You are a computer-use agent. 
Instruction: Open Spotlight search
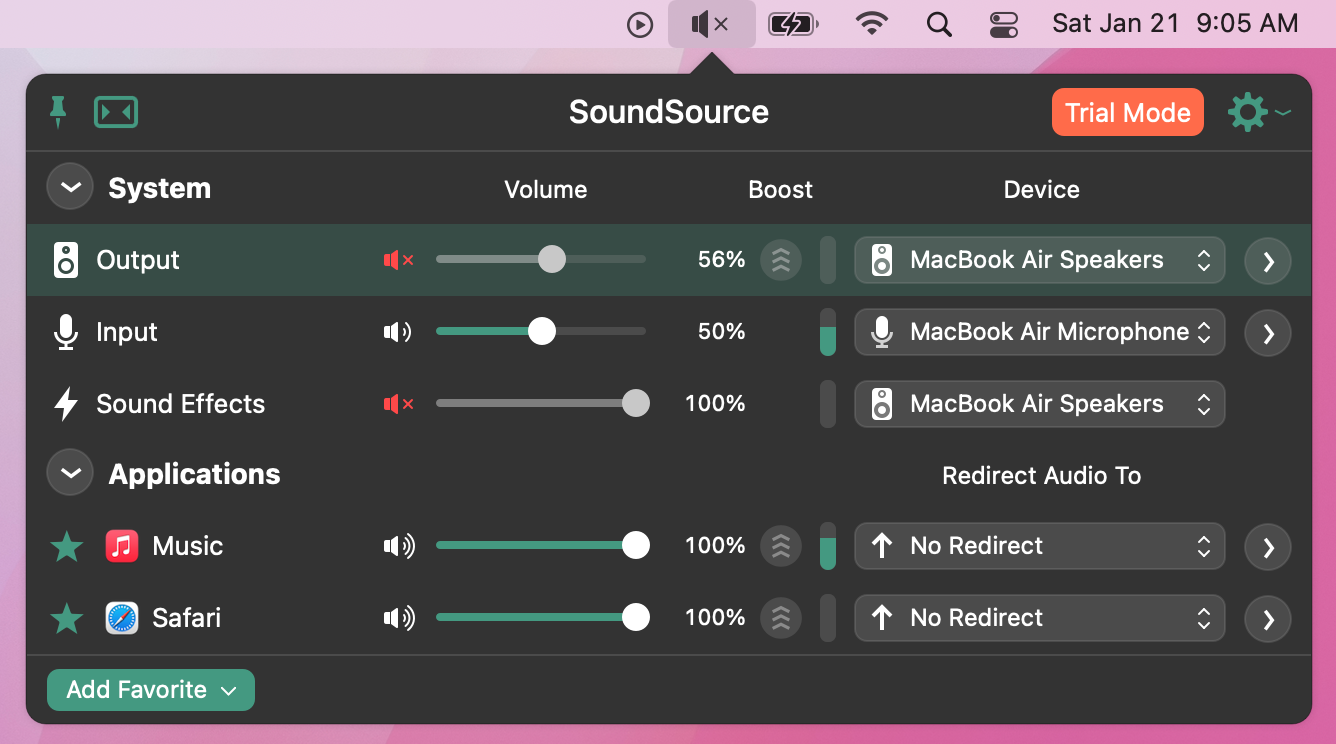(939, 24)
